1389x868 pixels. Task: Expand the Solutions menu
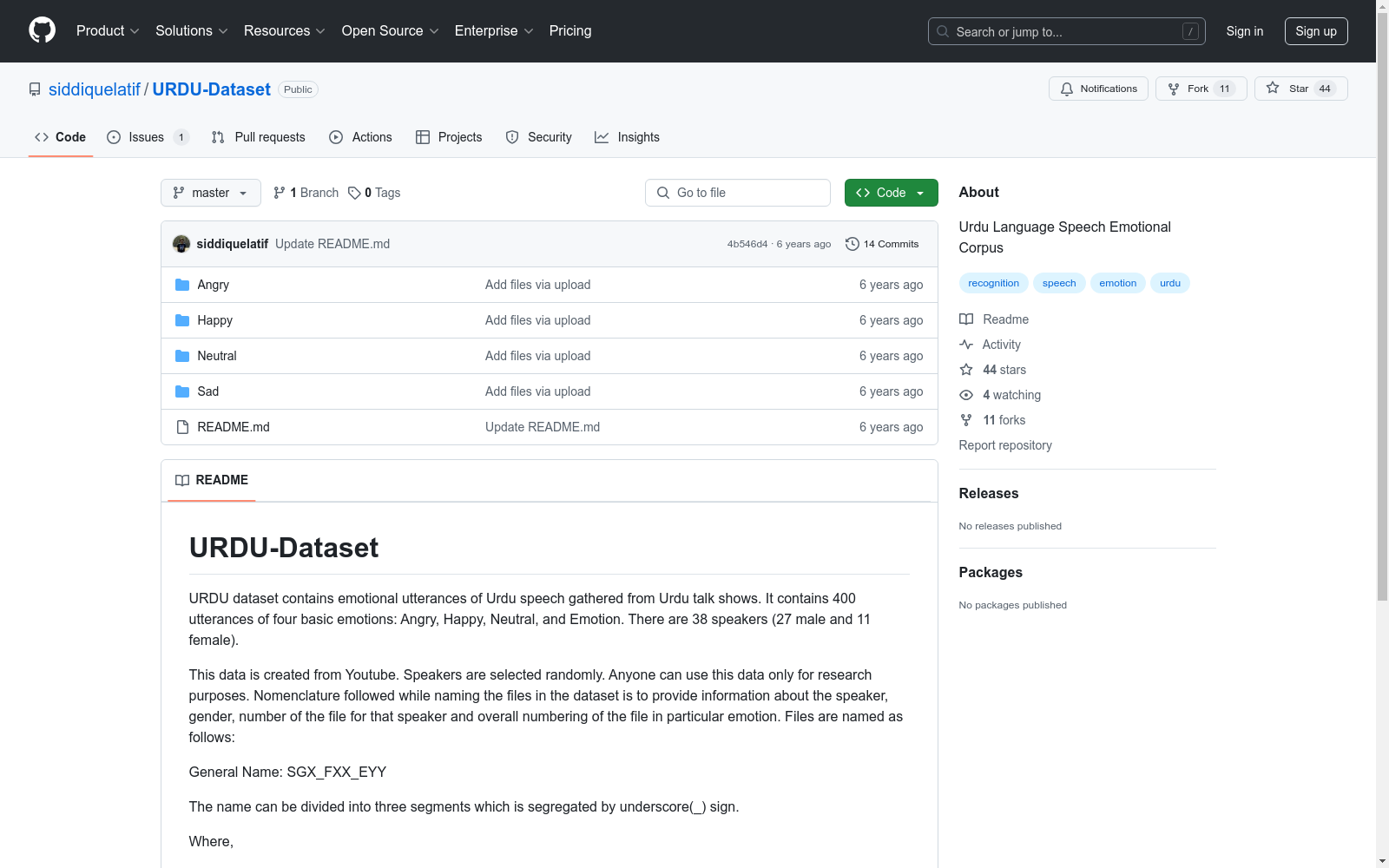click(191, 30)
